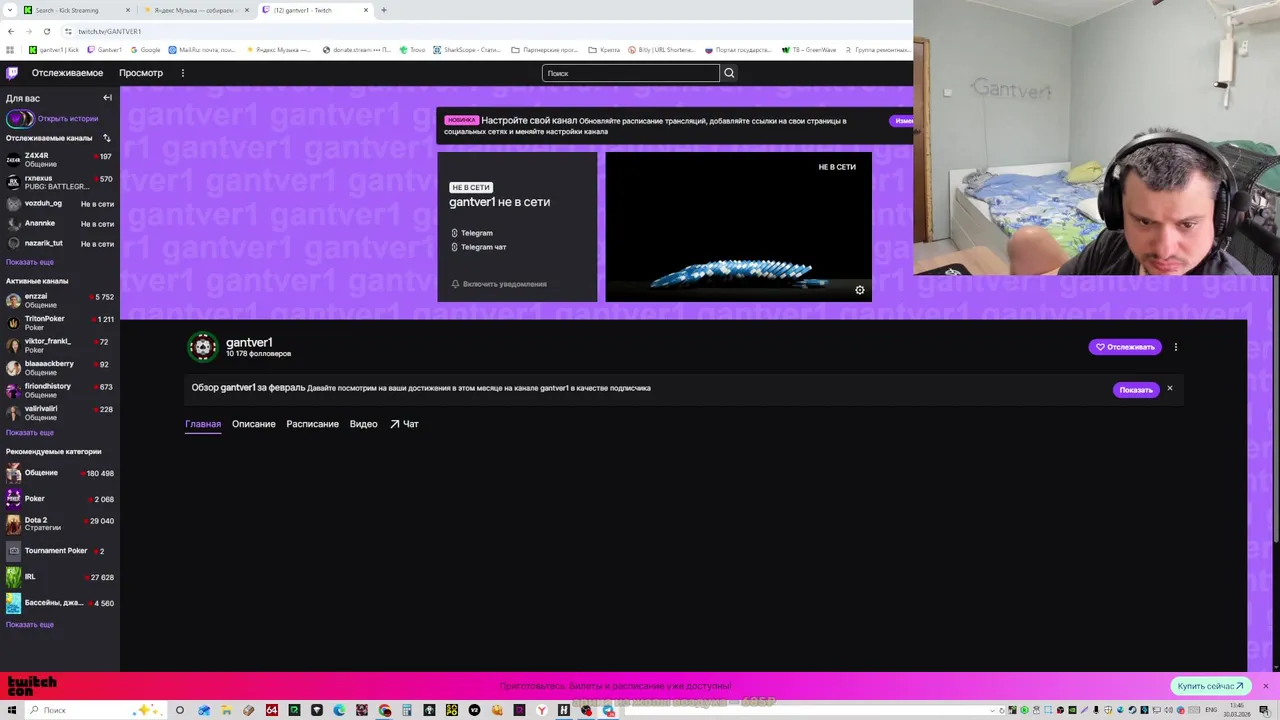Dismiss the February recap banner

click(x=1169, y=388)
